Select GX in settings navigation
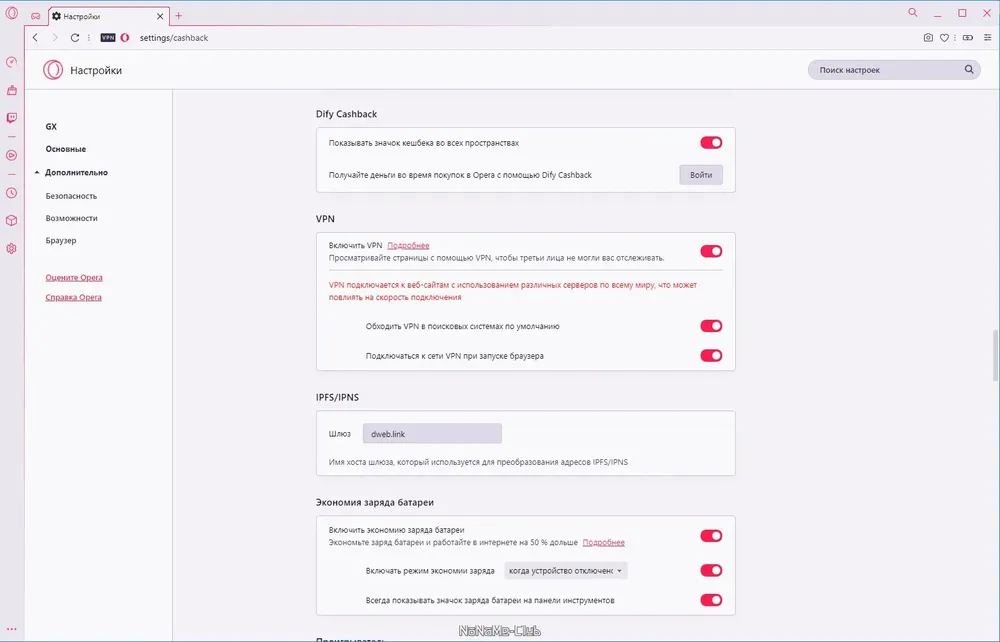The height and width of the screenshot is (642, 1000). pos(51,126)
